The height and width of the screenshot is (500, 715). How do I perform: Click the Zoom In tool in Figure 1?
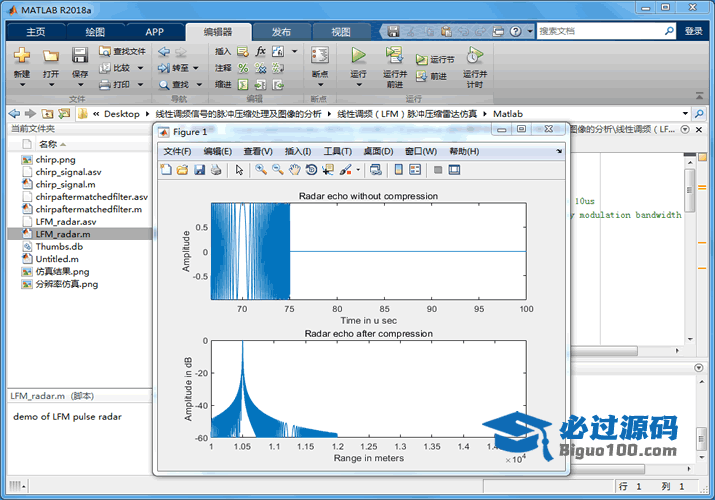[x=261, y=170]
